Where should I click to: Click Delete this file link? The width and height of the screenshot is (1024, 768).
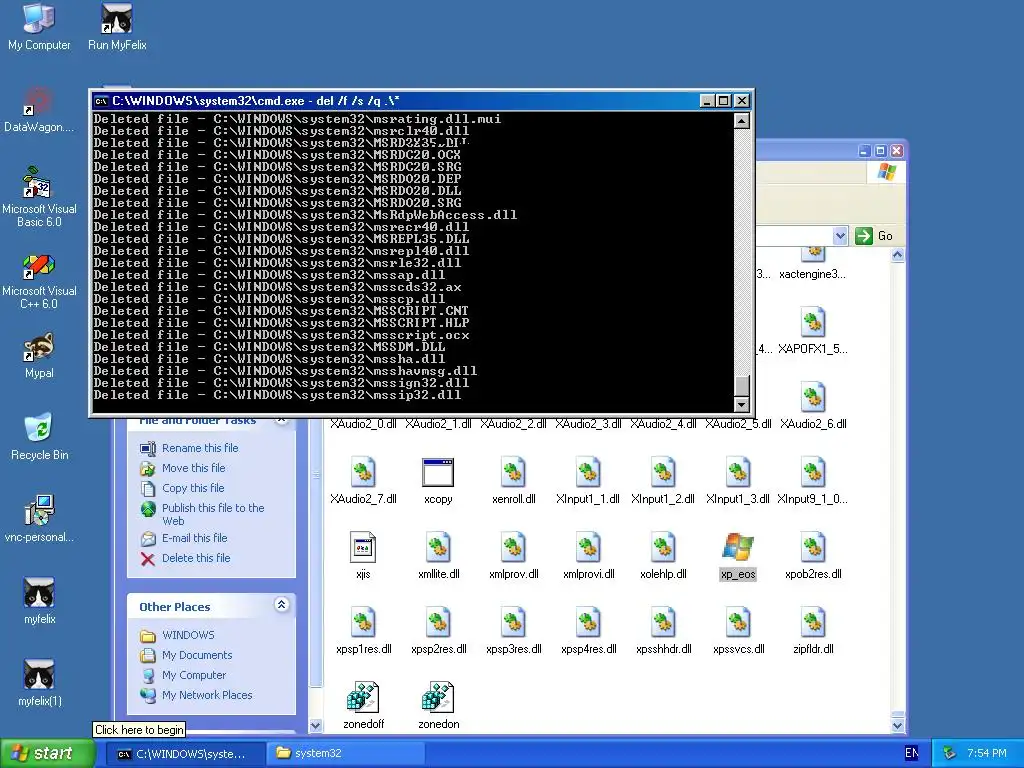point(196,558)
